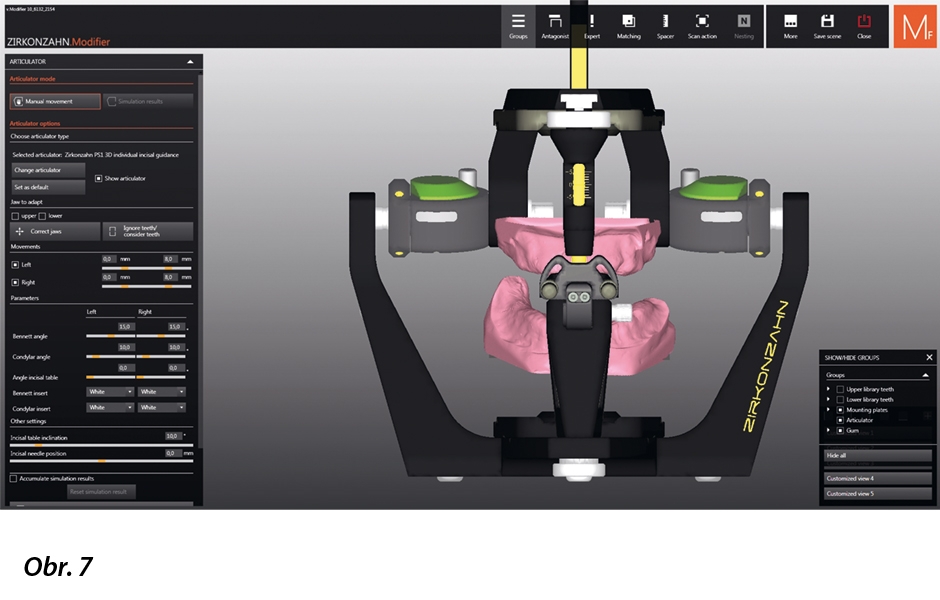Click the Change articulator button
The height and width of the screenshot is (600, 940).
pyautogui.click(x=48, y=170)
